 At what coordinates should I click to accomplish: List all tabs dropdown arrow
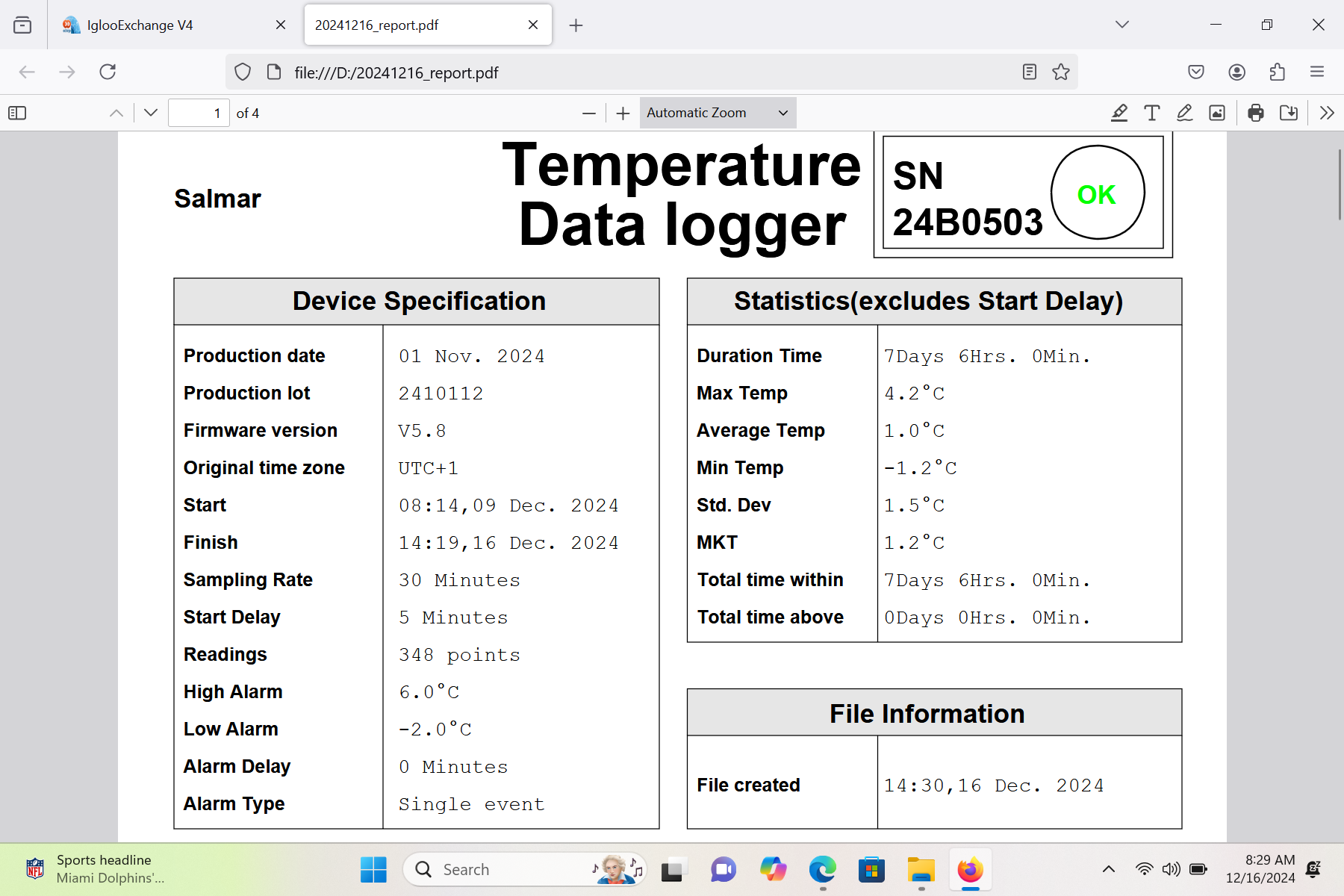(1121, 25)
